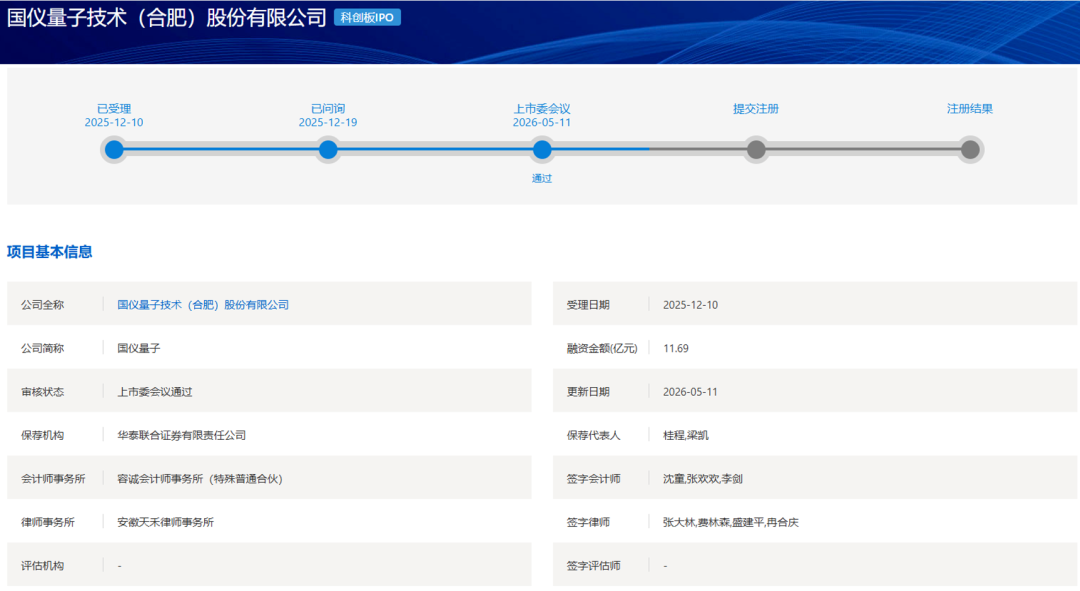Click the 桂程,梁凯 sponsor representatives value
The width and height of the screenshot is (1080, 591).
pyautogui.click(x=685, y=435)
